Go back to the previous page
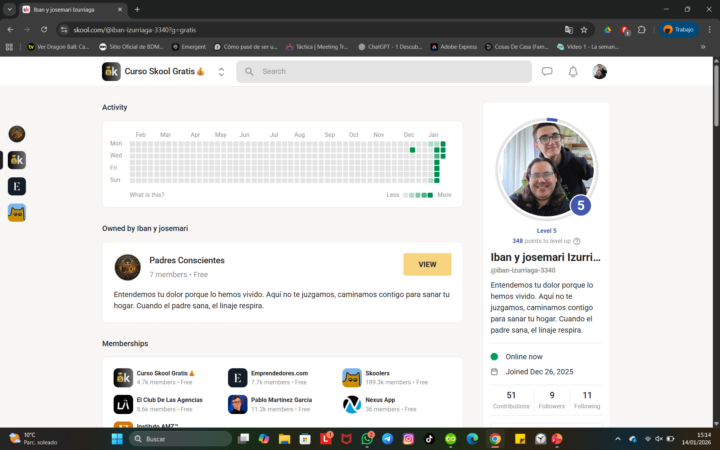 click(10, 29)
